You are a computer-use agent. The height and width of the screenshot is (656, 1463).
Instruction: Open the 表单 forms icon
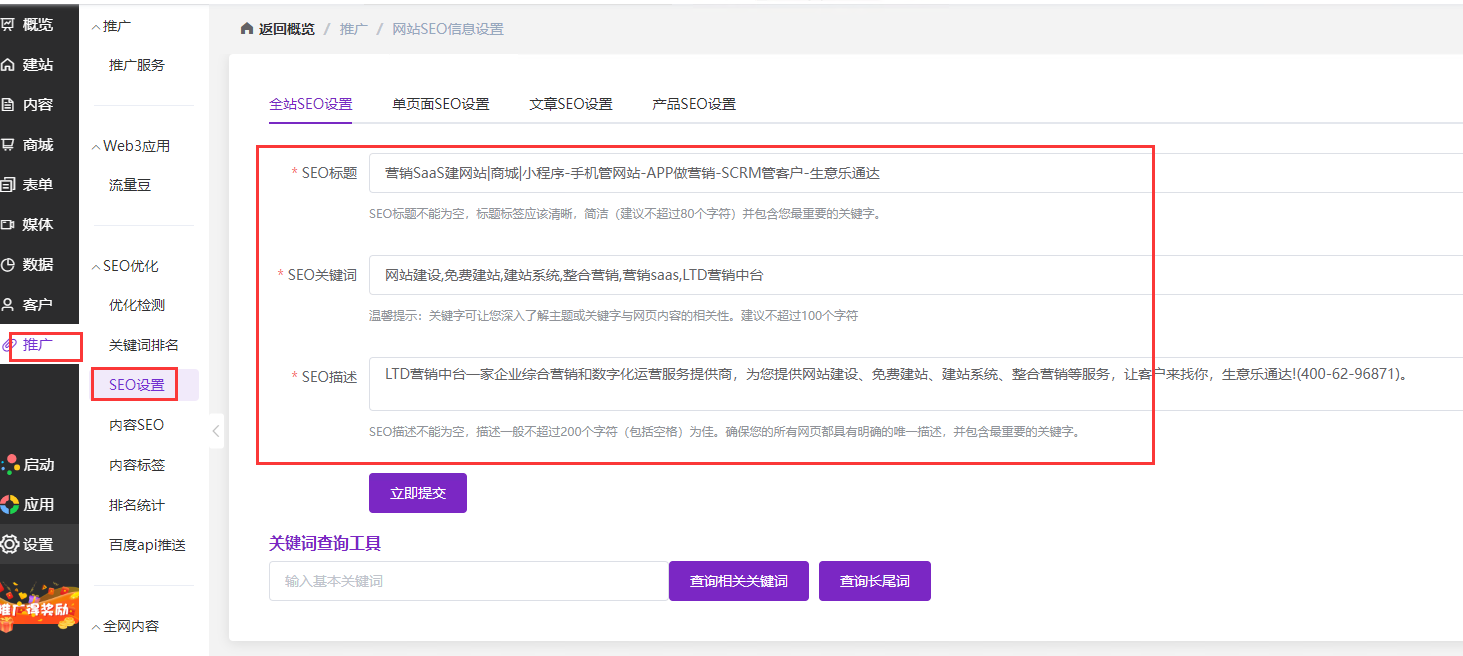coord(9,185)
